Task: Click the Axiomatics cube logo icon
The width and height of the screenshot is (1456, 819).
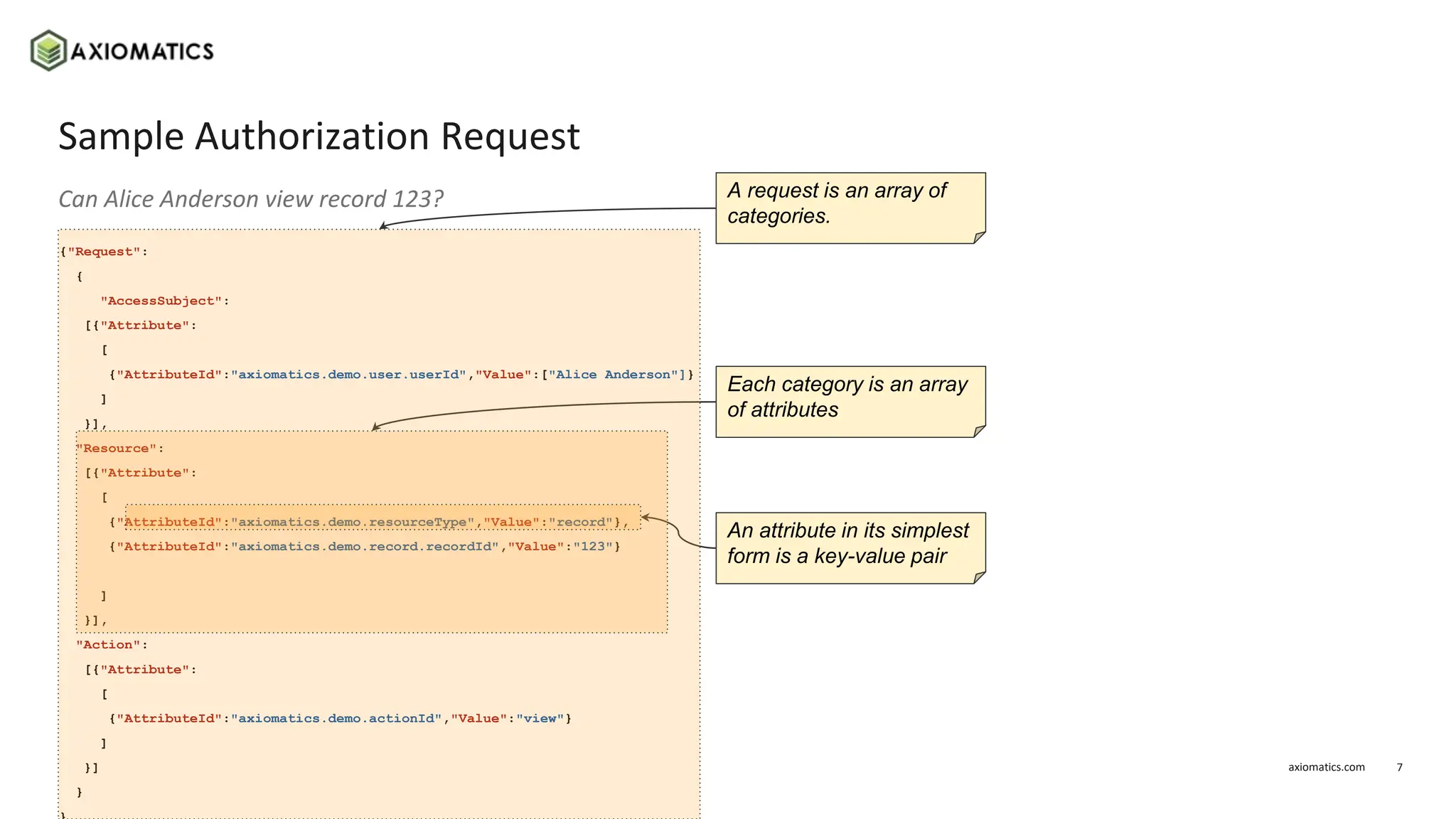Action: pyautogui.click(x=48, y=50)
